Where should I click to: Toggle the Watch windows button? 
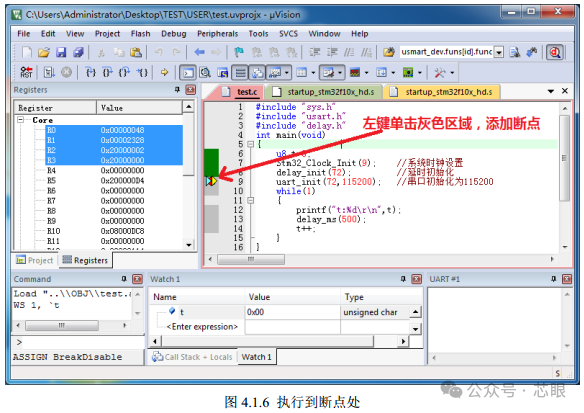275,73
